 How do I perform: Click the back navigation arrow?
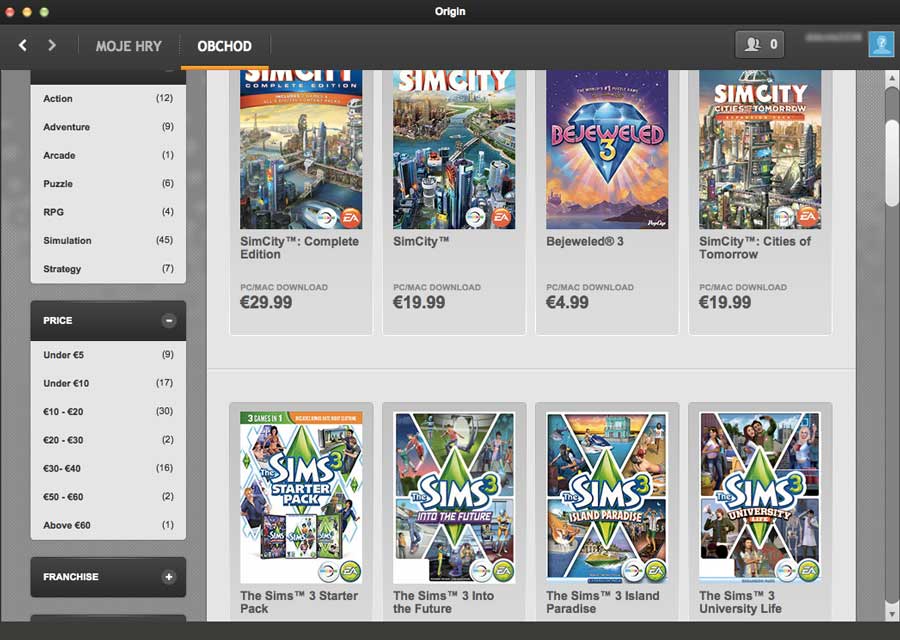point(23,45)
